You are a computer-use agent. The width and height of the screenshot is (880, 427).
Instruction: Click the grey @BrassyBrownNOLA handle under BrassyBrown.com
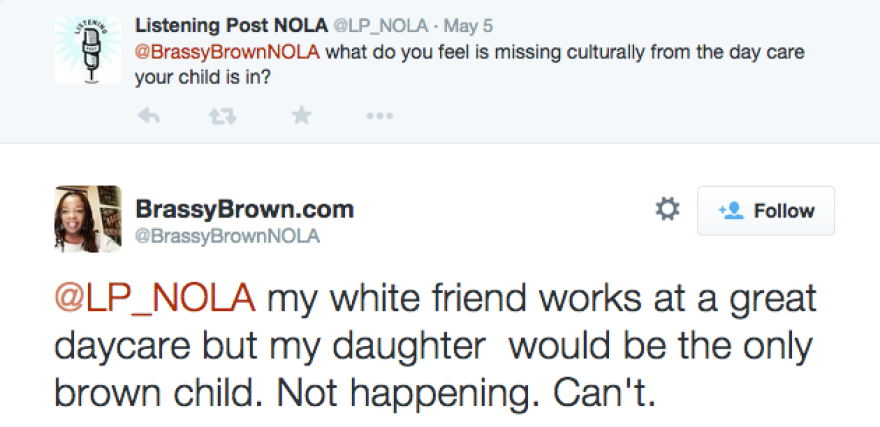tap(227, 235)
